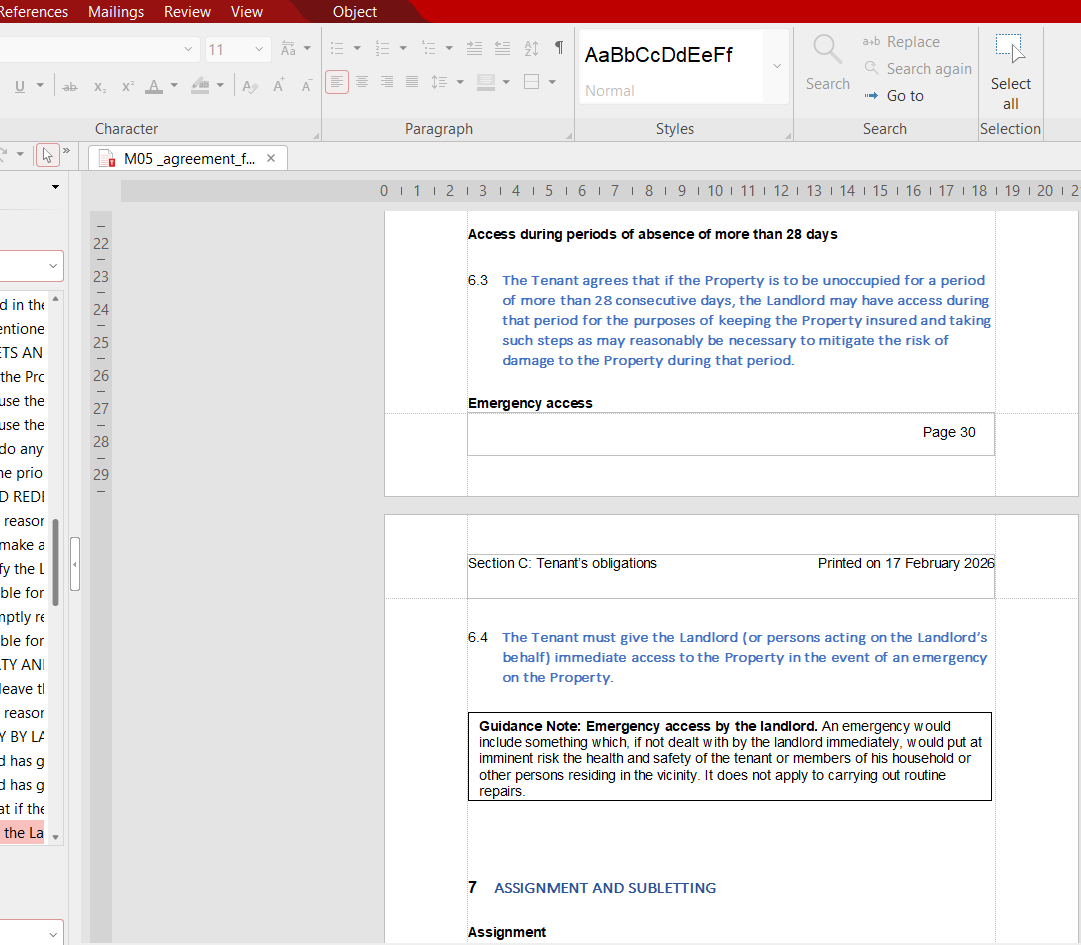Expand the Normal style gallery
1081x945 pixels.
coord(777,66)
